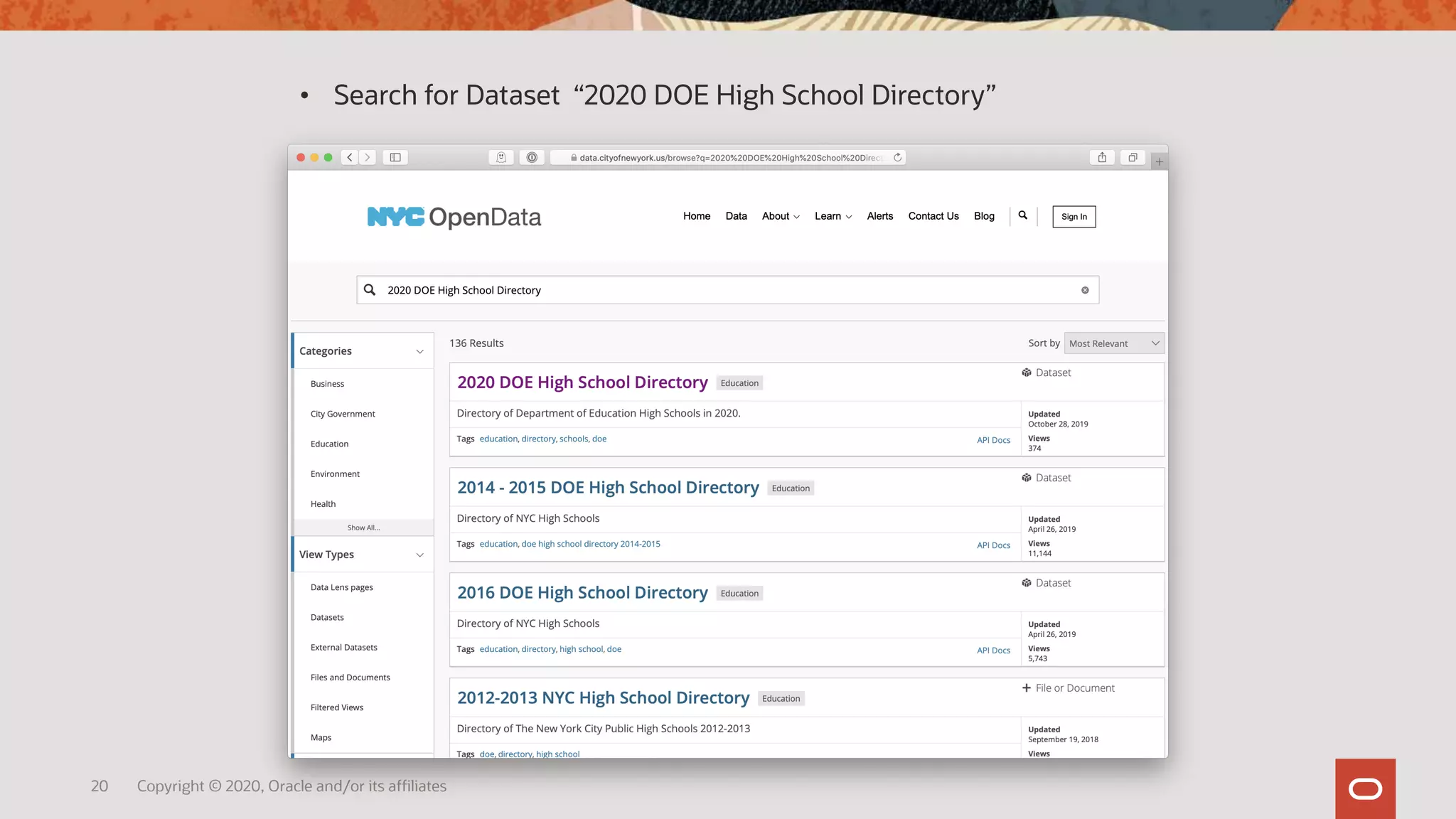Go forward with Safari's forward arrow
The width and height of the screenshot is (1456, 819).
click(x=368, y=157)
